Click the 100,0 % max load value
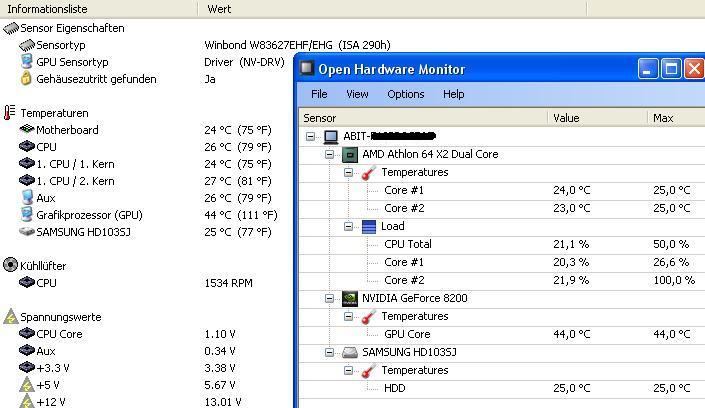This screenshot has width=705, height=408. click(x=674, y=280)
